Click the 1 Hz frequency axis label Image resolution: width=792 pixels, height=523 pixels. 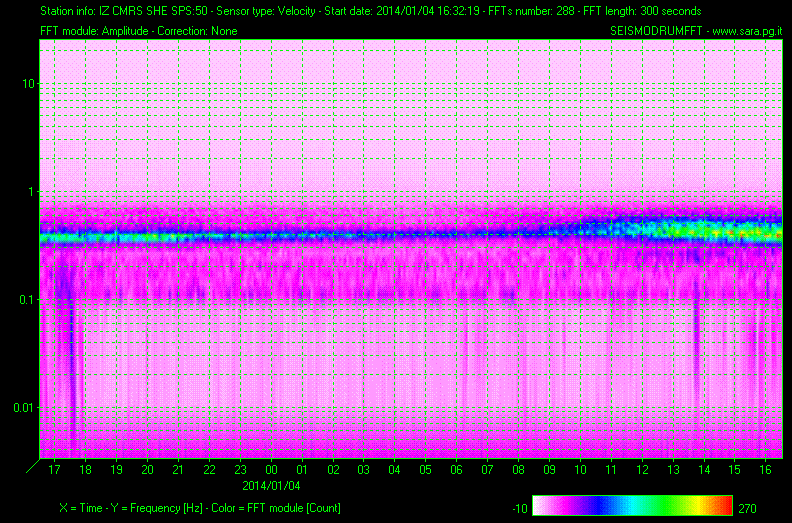tap(32, 192)
